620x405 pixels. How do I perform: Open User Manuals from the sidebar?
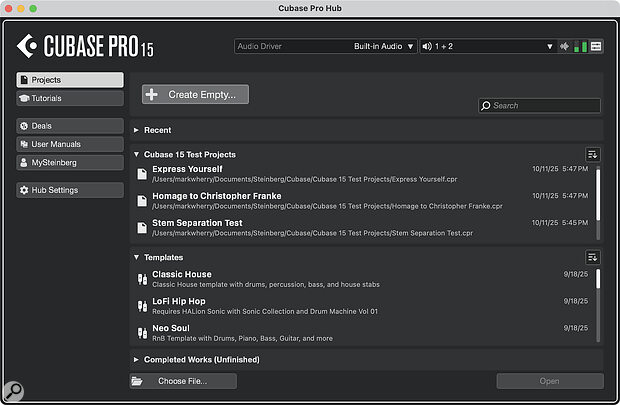click(x=70, y=144)
